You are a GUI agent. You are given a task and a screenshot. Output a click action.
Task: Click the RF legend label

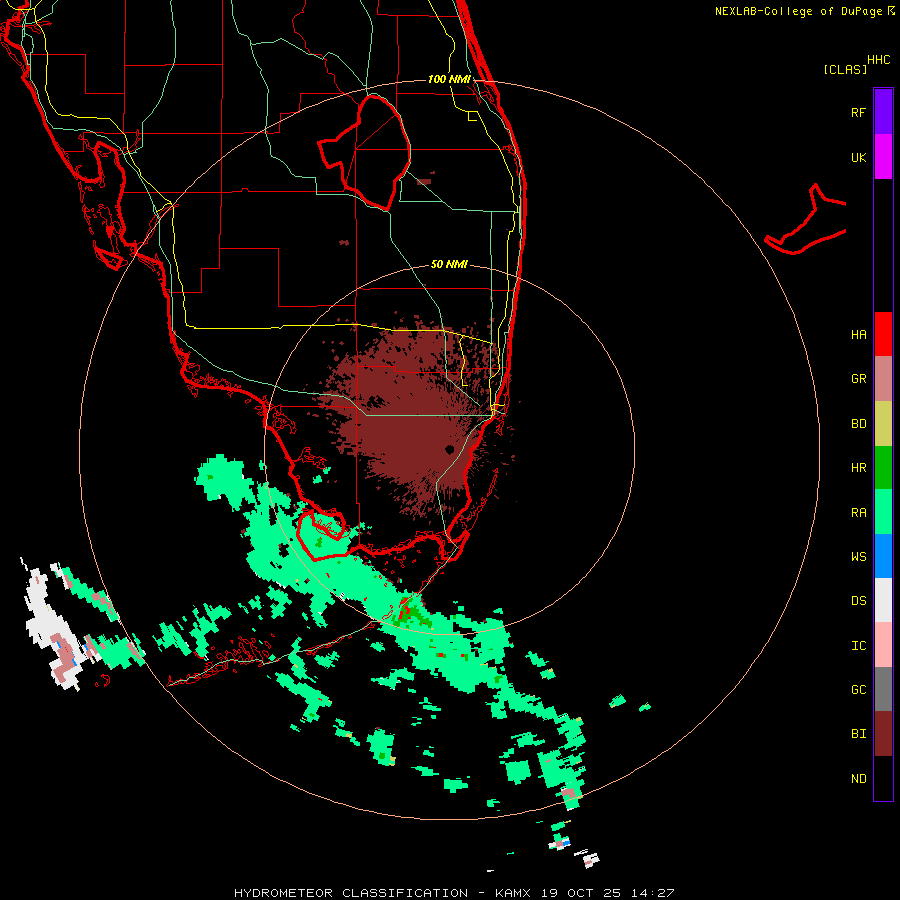click(x=858, y=112)
